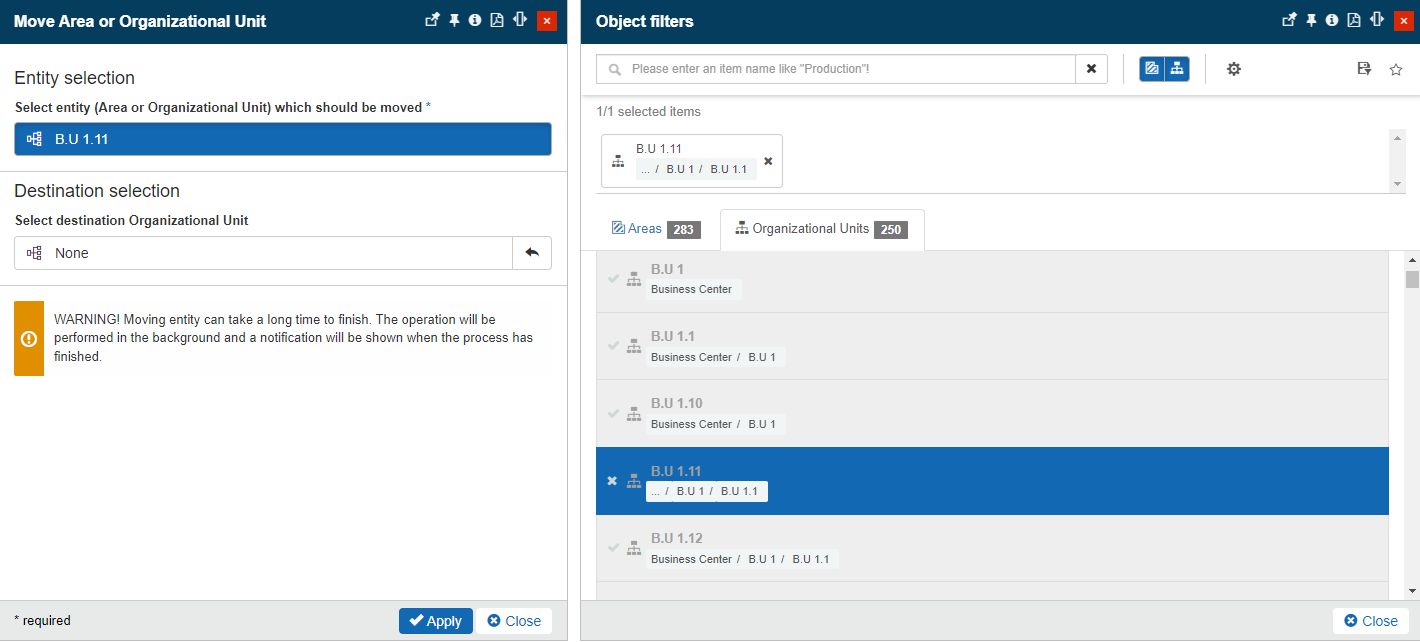Image resolution: width=1420 pixels, height=642 pixels.
Task: Deselect the highlighted B.U 1.11 list row
Action: pos(612,481)
